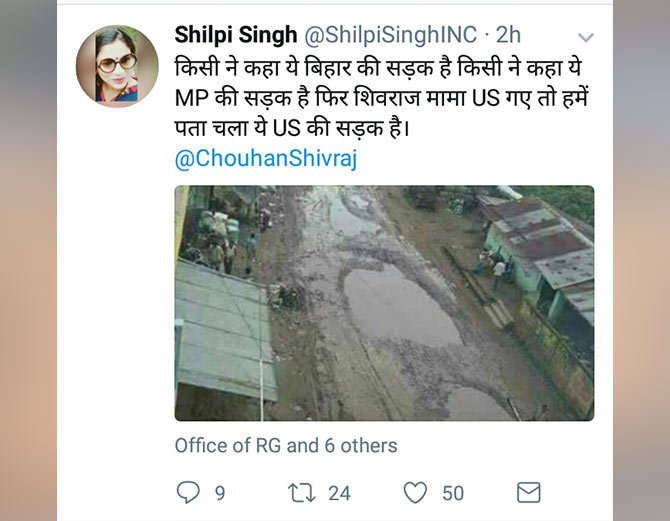This screenshot has height=521, width=670.
Task: Like the tweet with the heart icon
Action: tap(415, 492)
